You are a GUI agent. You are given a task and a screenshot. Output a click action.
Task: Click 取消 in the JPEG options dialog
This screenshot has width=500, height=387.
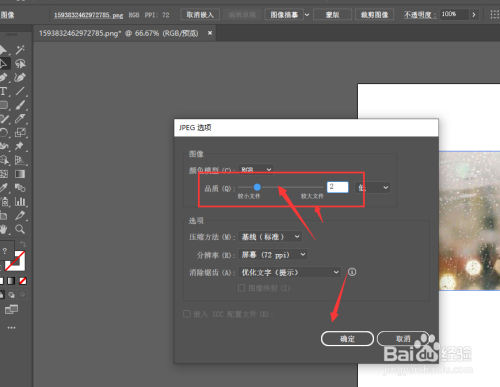pyautogui.click(x=403, y=339)
